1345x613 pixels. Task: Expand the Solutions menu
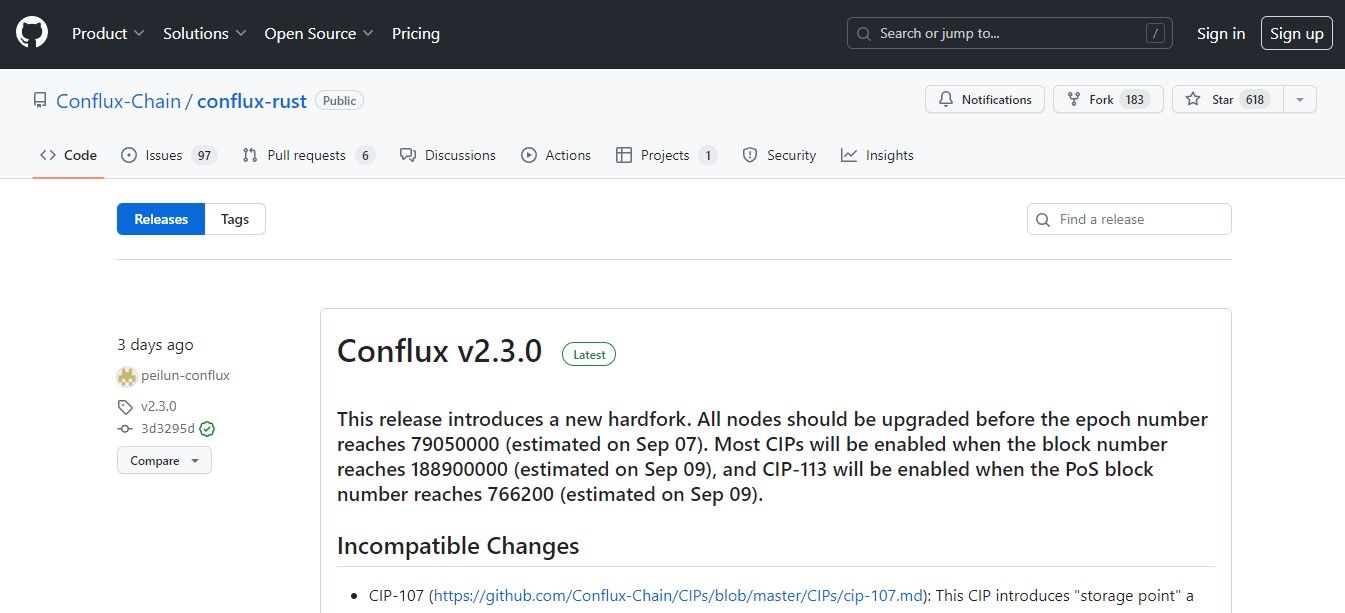205,33
